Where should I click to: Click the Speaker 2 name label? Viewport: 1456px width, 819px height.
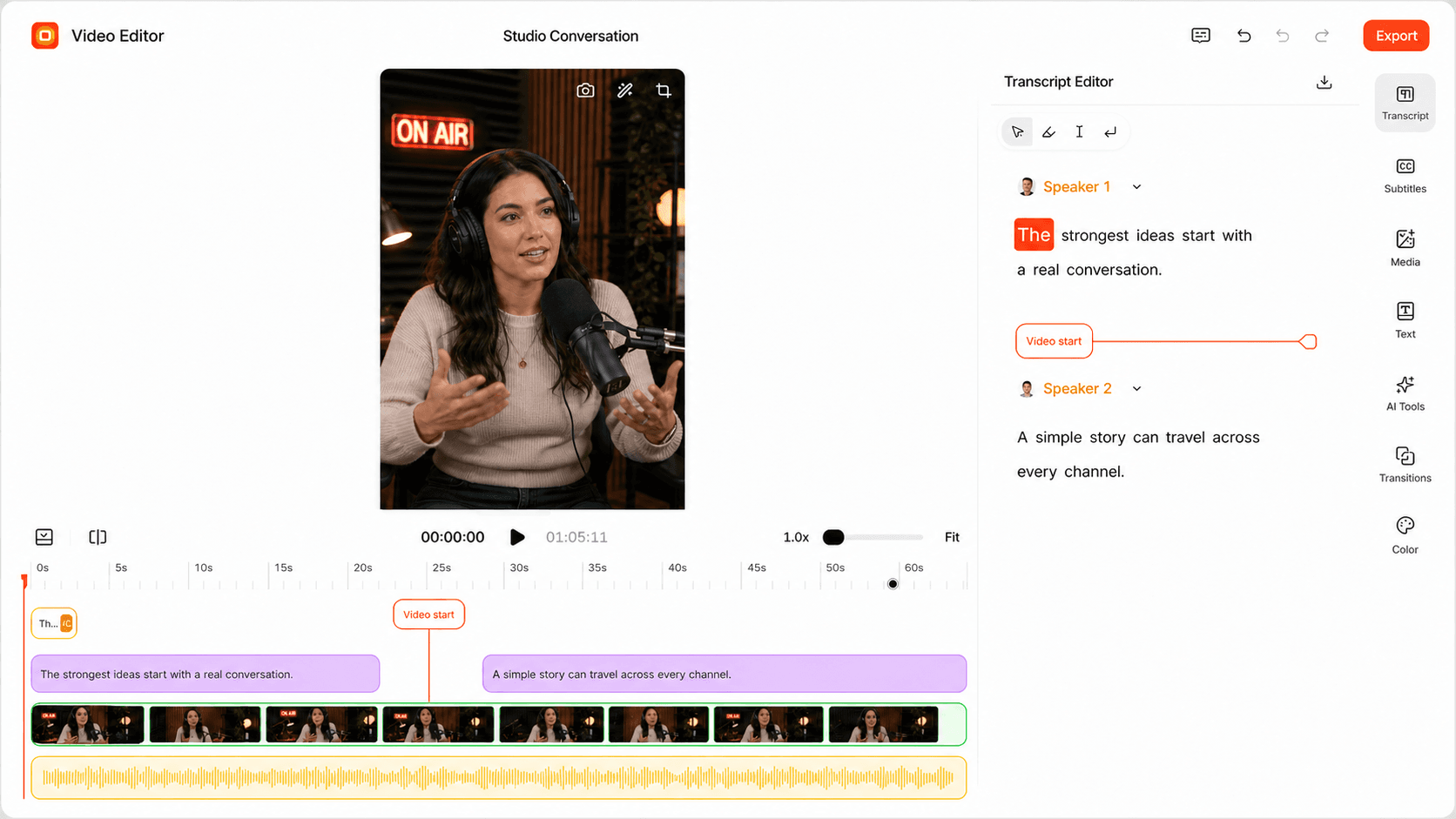pos(1077,389)
